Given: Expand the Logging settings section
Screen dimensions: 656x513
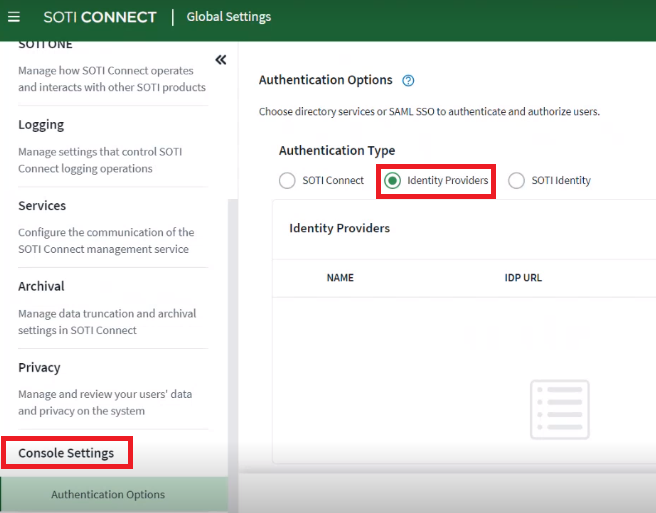Looking at the screenshot, I should [x=41, y=125].
